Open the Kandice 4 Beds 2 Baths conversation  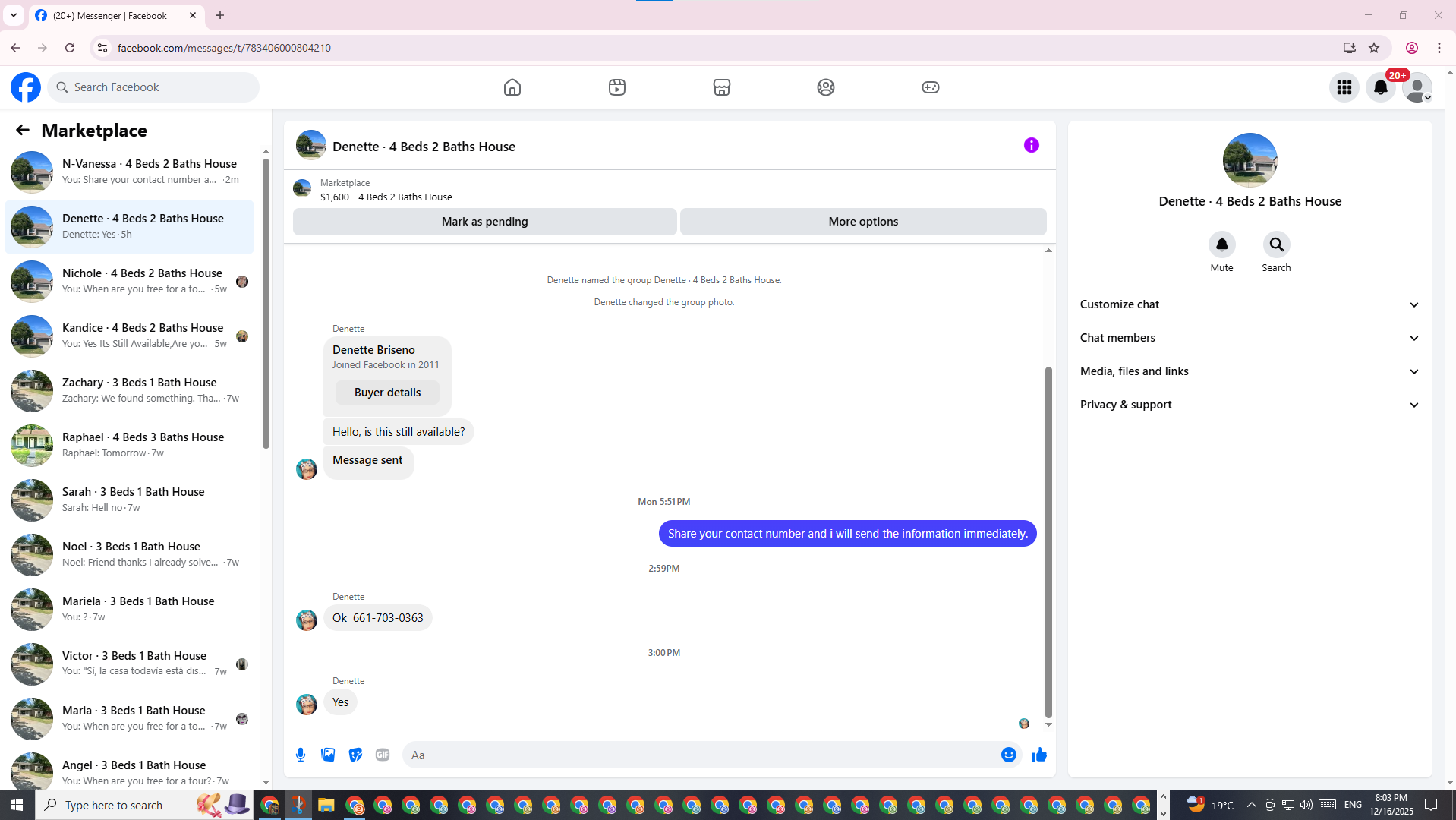point(130,336)
